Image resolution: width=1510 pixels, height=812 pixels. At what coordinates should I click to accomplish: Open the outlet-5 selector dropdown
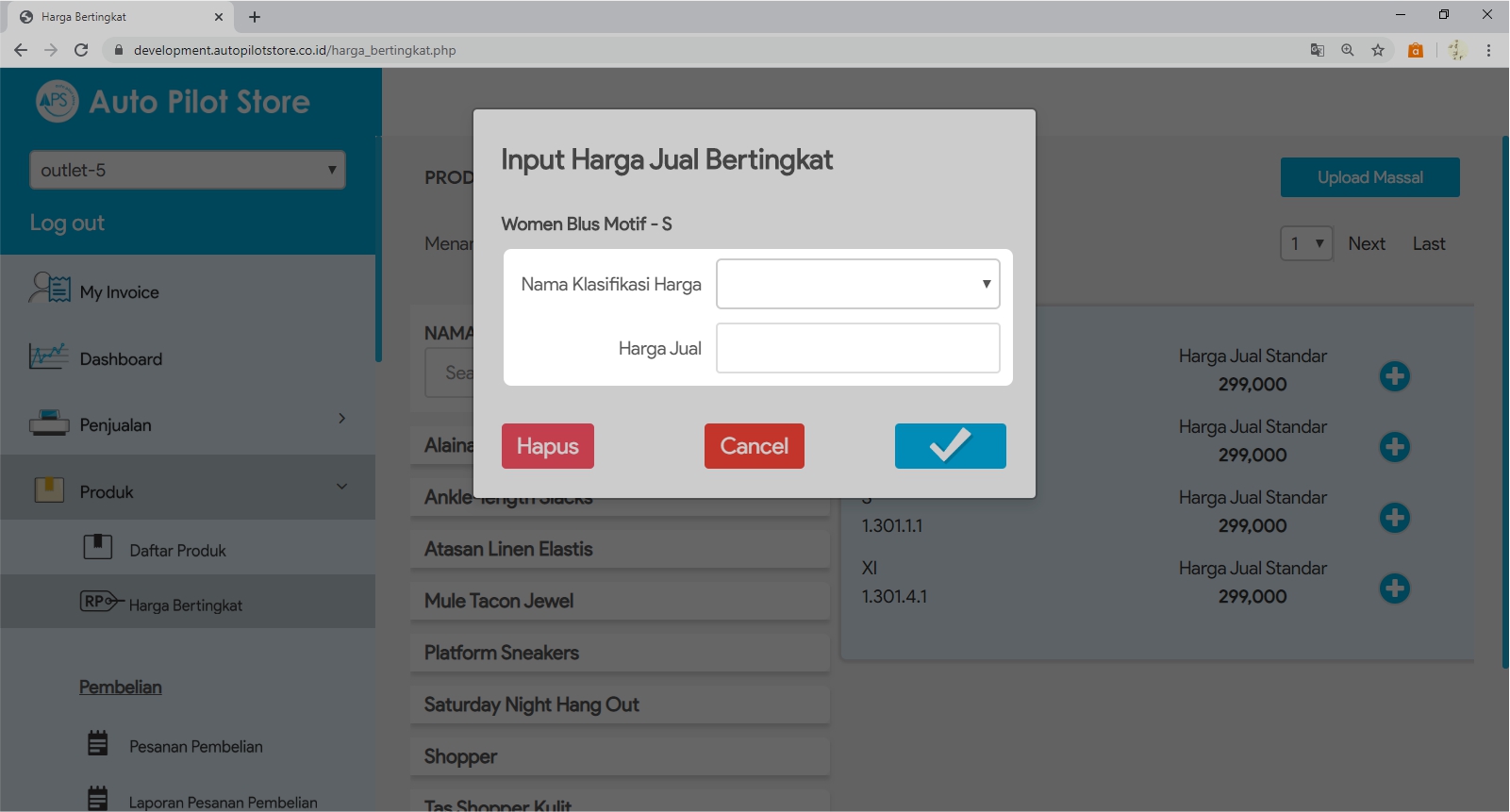tap(188, 170)
